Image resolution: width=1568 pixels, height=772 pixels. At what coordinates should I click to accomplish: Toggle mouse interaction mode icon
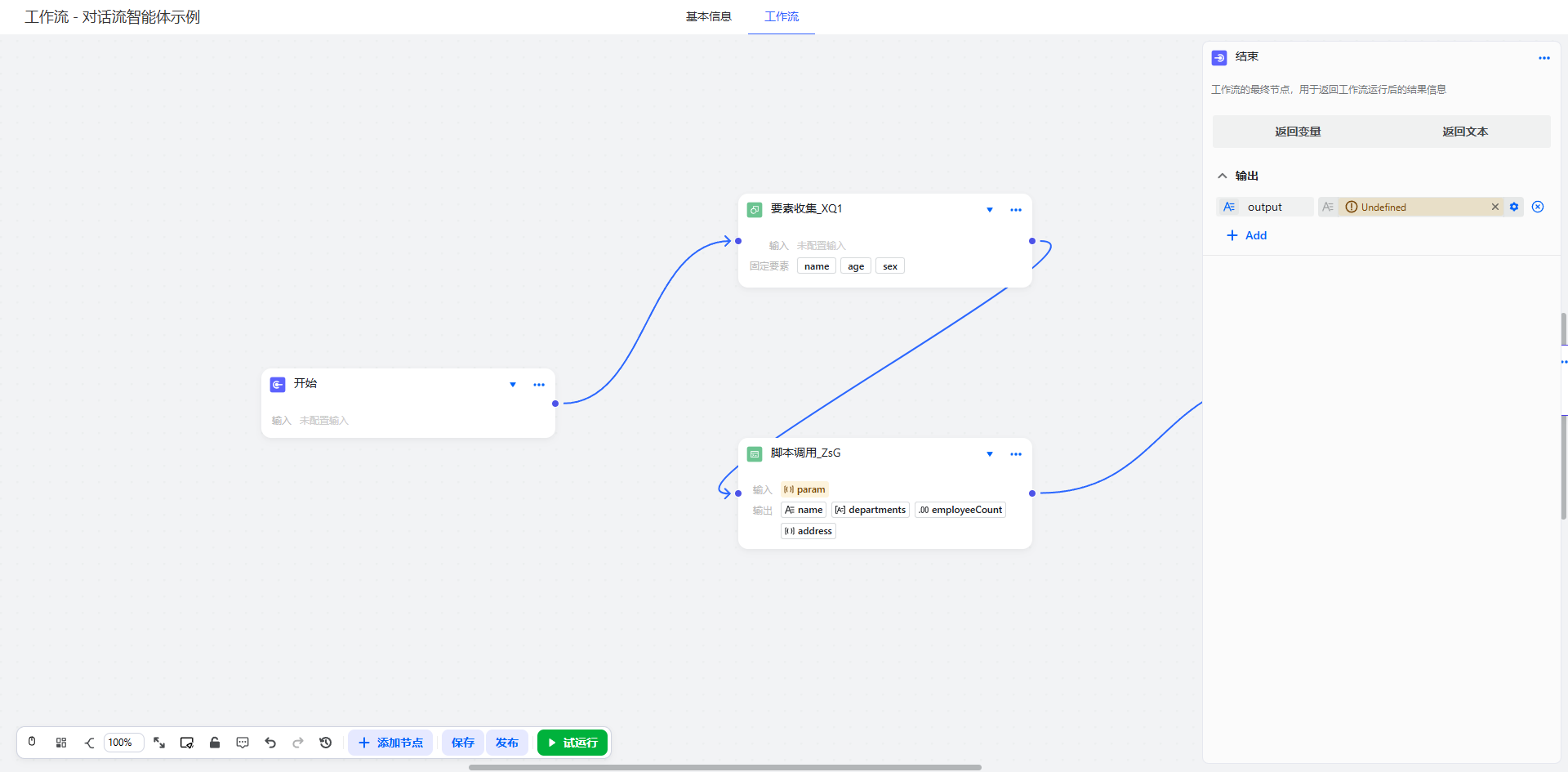32,742
